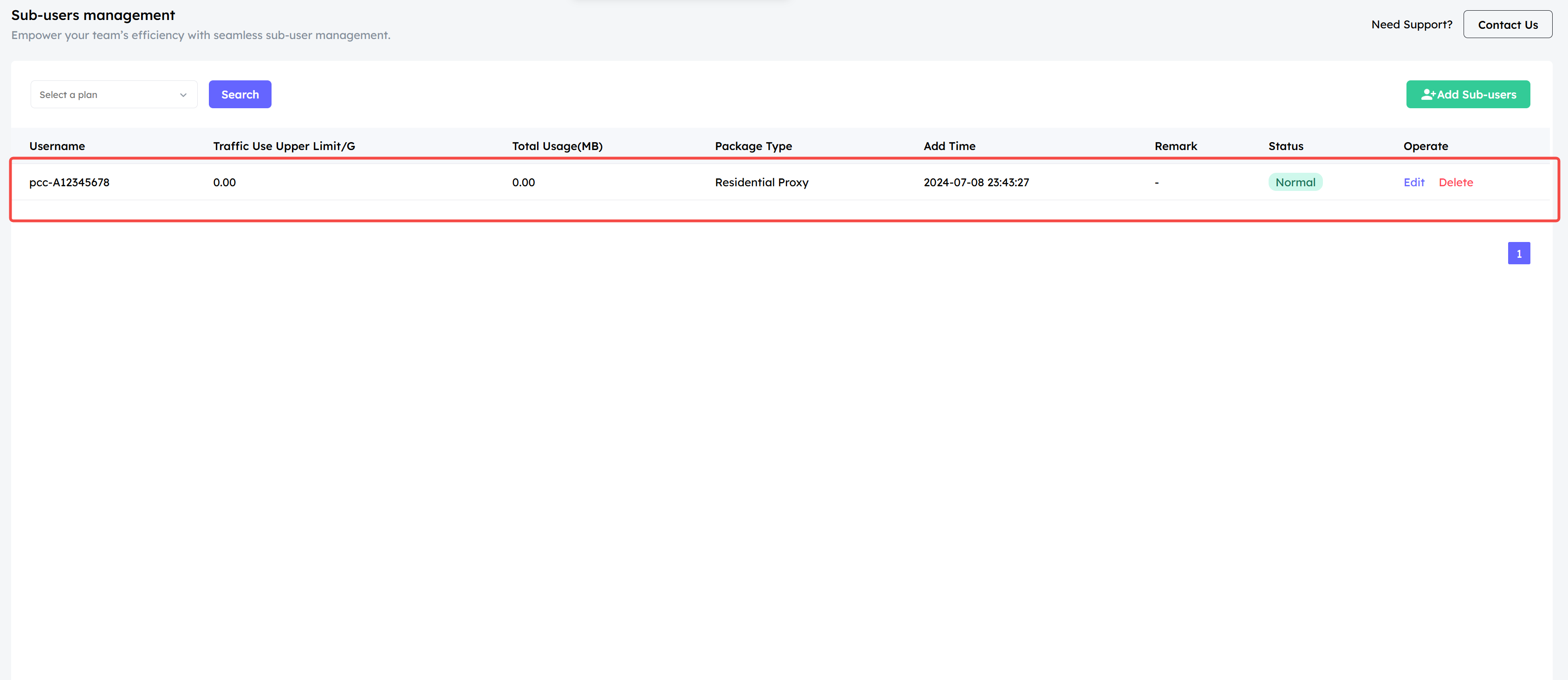This screenshot has height=680, width=1568.
Task: Click the Operate column header
Action: pos(1425,146)
